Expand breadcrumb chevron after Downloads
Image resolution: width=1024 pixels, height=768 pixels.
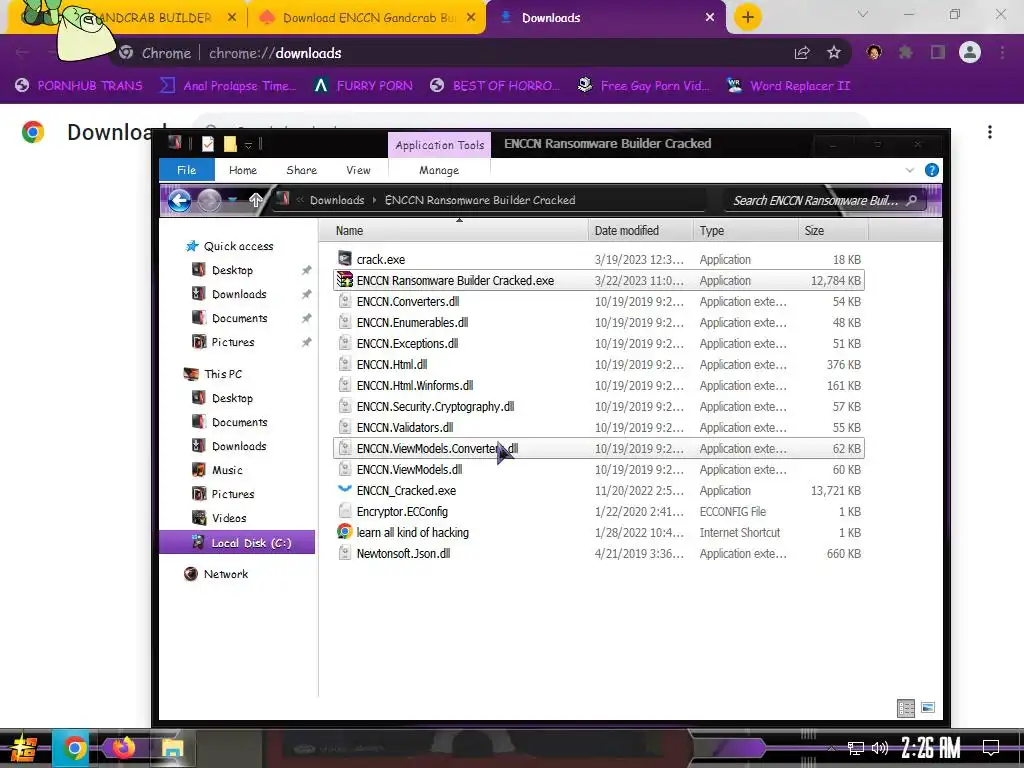375,200
